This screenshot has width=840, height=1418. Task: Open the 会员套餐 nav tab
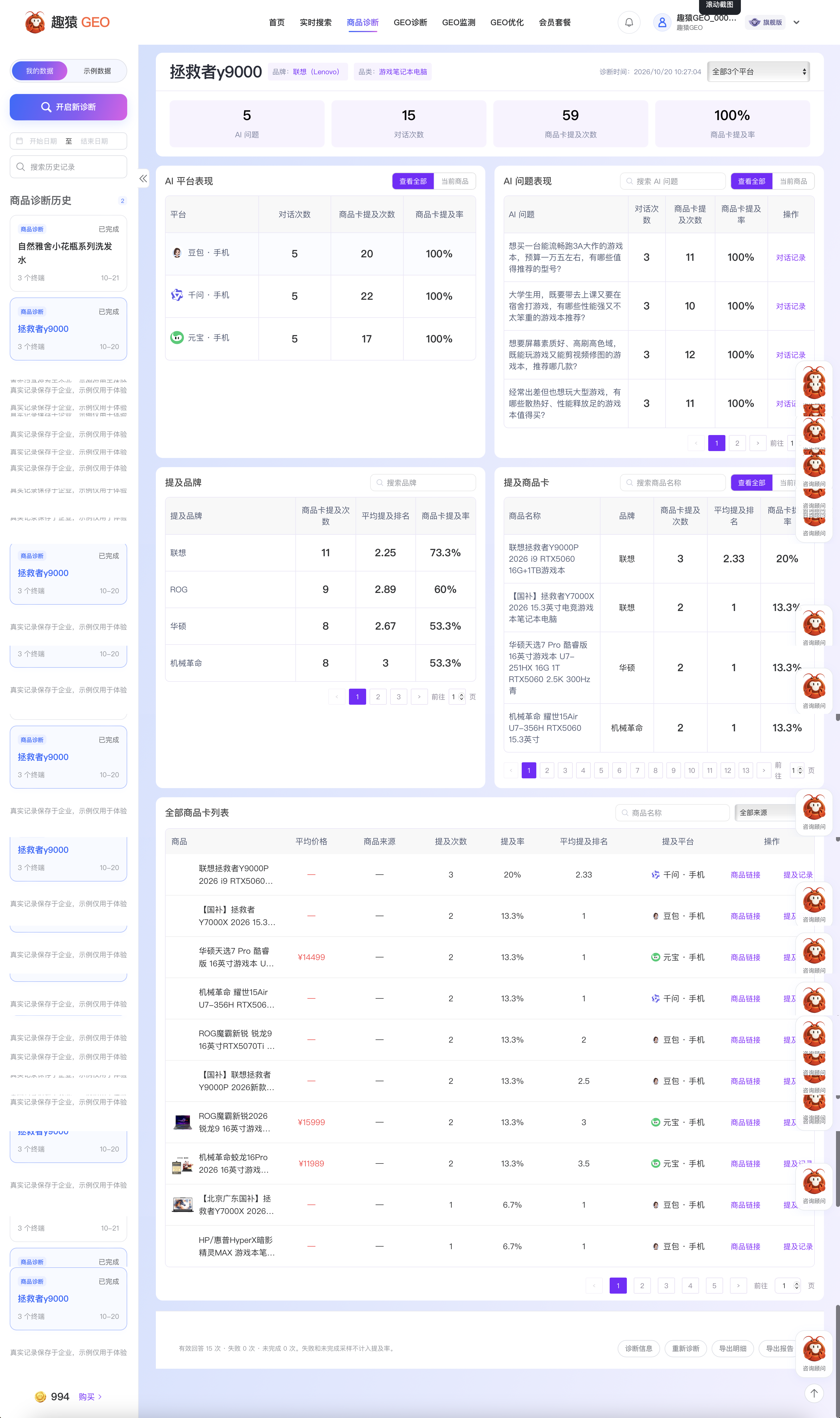click(x=555, y=23)
